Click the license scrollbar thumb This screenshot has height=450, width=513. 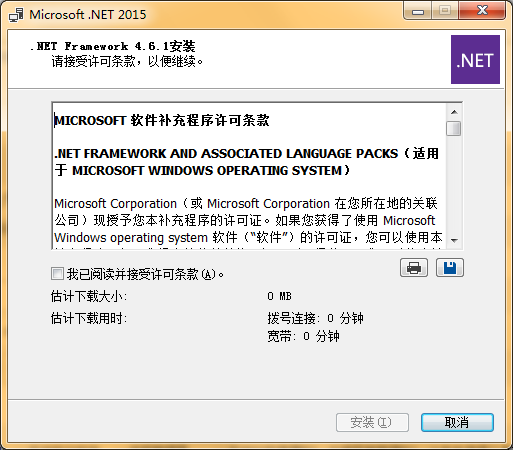pyautogui.click(x=454, y=128)
